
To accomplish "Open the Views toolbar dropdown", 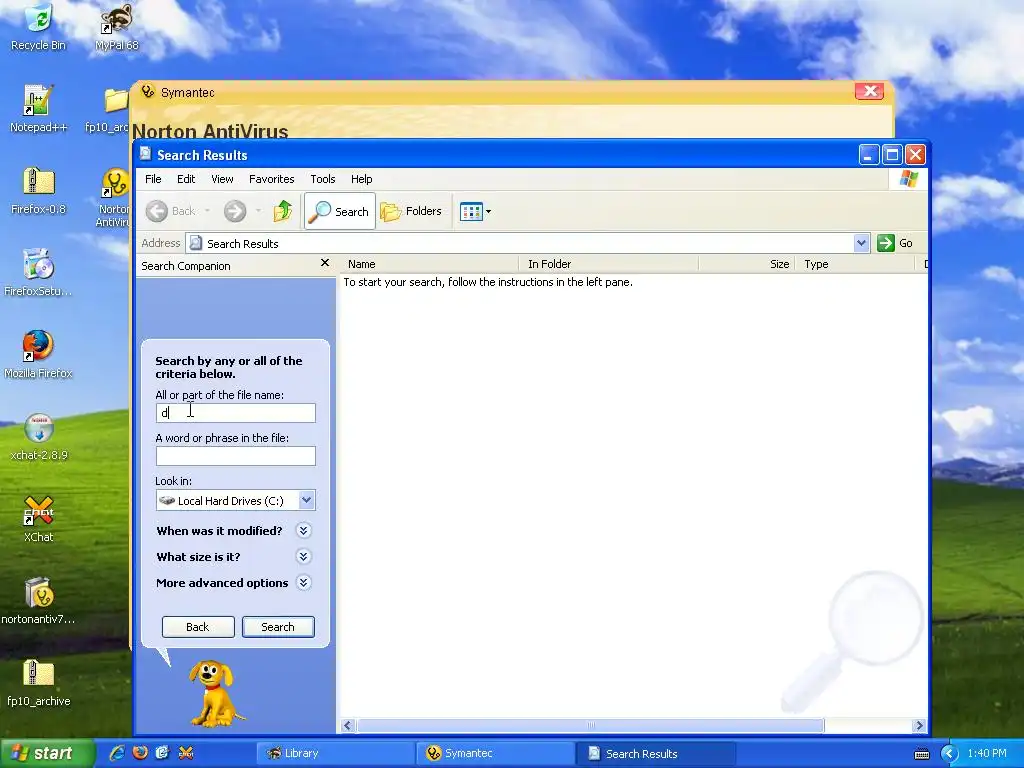I will point(475,211).
